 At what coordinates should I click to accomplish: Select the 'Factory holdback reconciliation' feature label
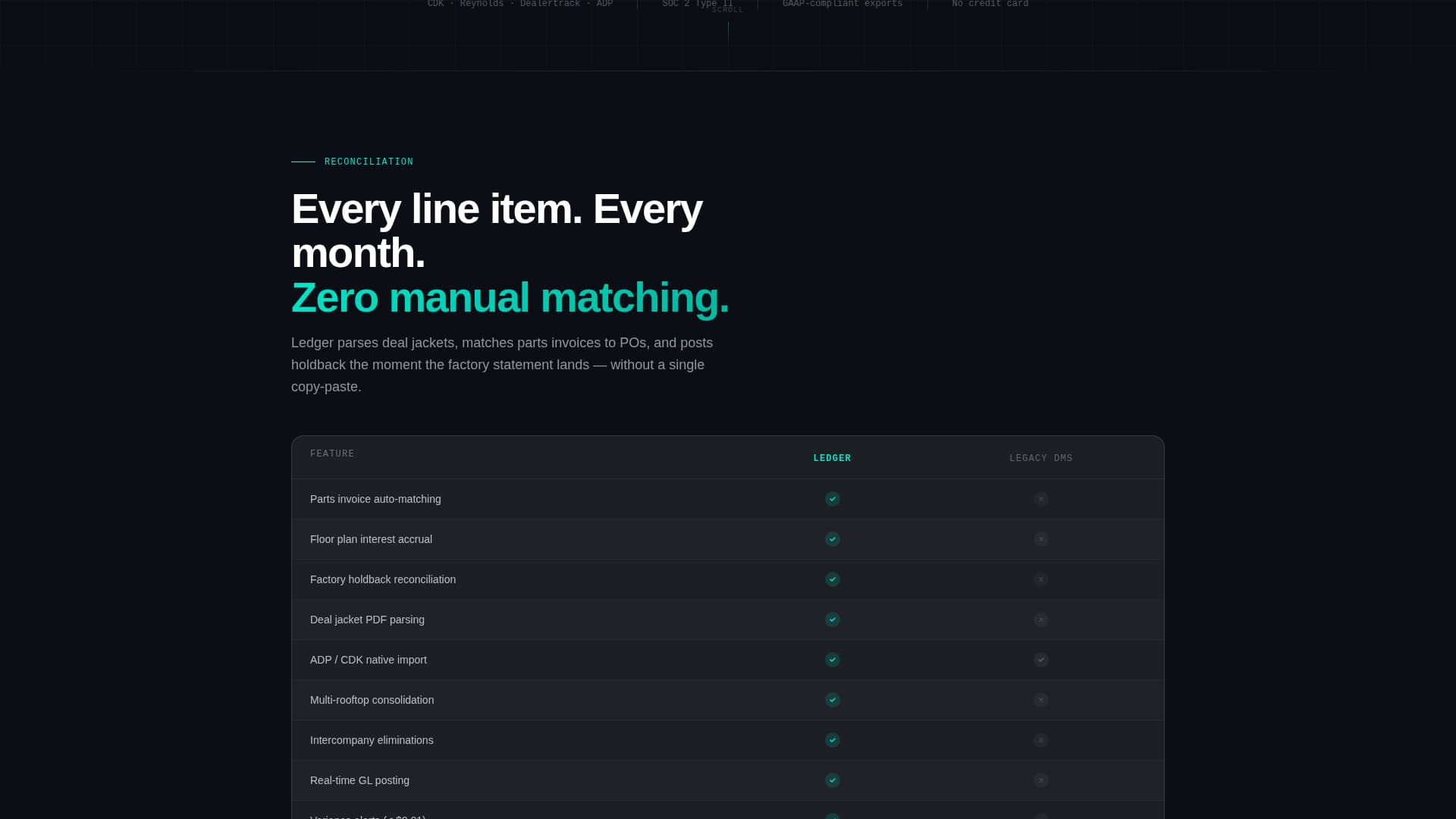(x=383, y=579)
